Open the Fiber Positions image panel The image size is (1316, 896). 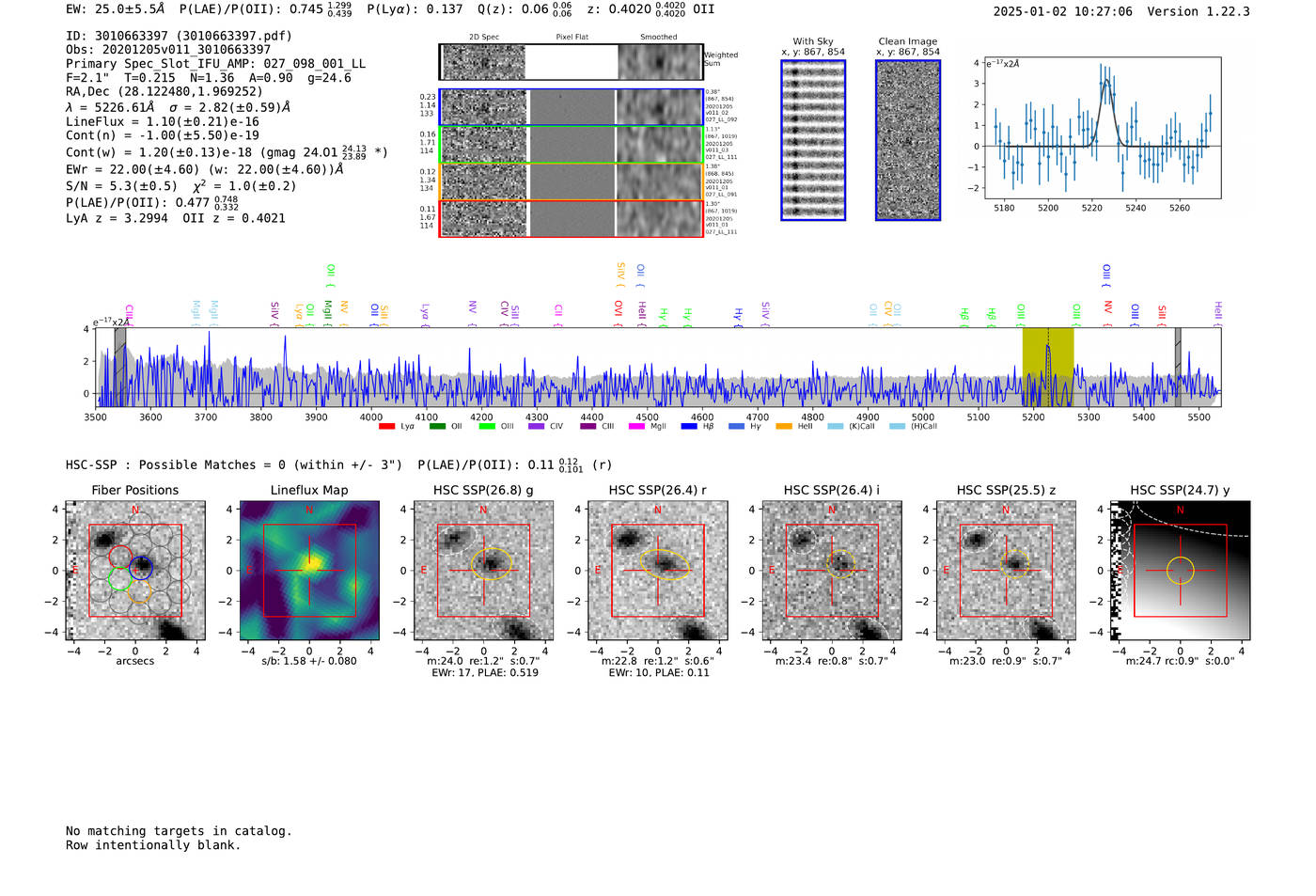pyautogui.click(x=135, y=571)
